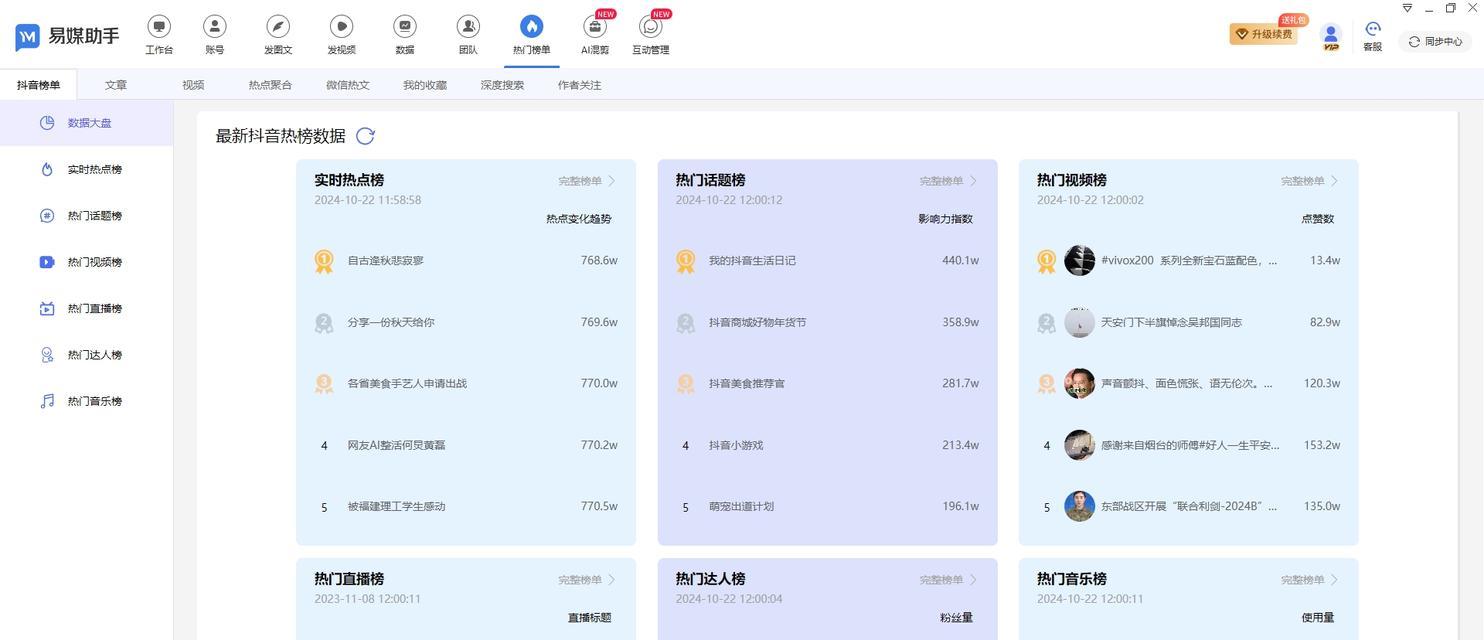Screen dimensions: 1484x640
Task: Click the 153.2w likes value
Action: click(1321, 445)
